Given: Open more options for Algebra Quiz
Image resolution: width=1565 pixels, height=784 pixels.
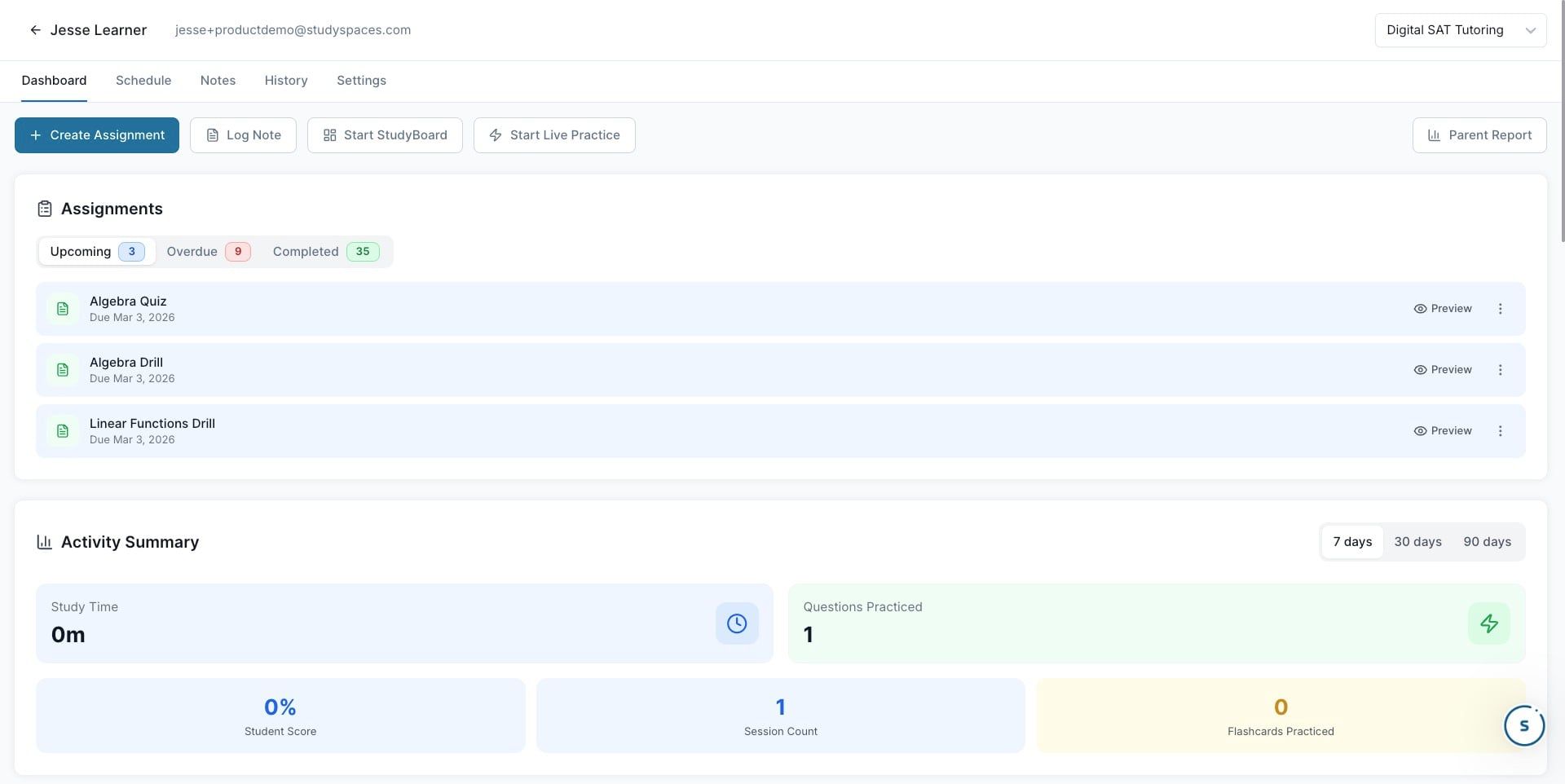Looking at the screenshot, I should (x=1500, y=309).
